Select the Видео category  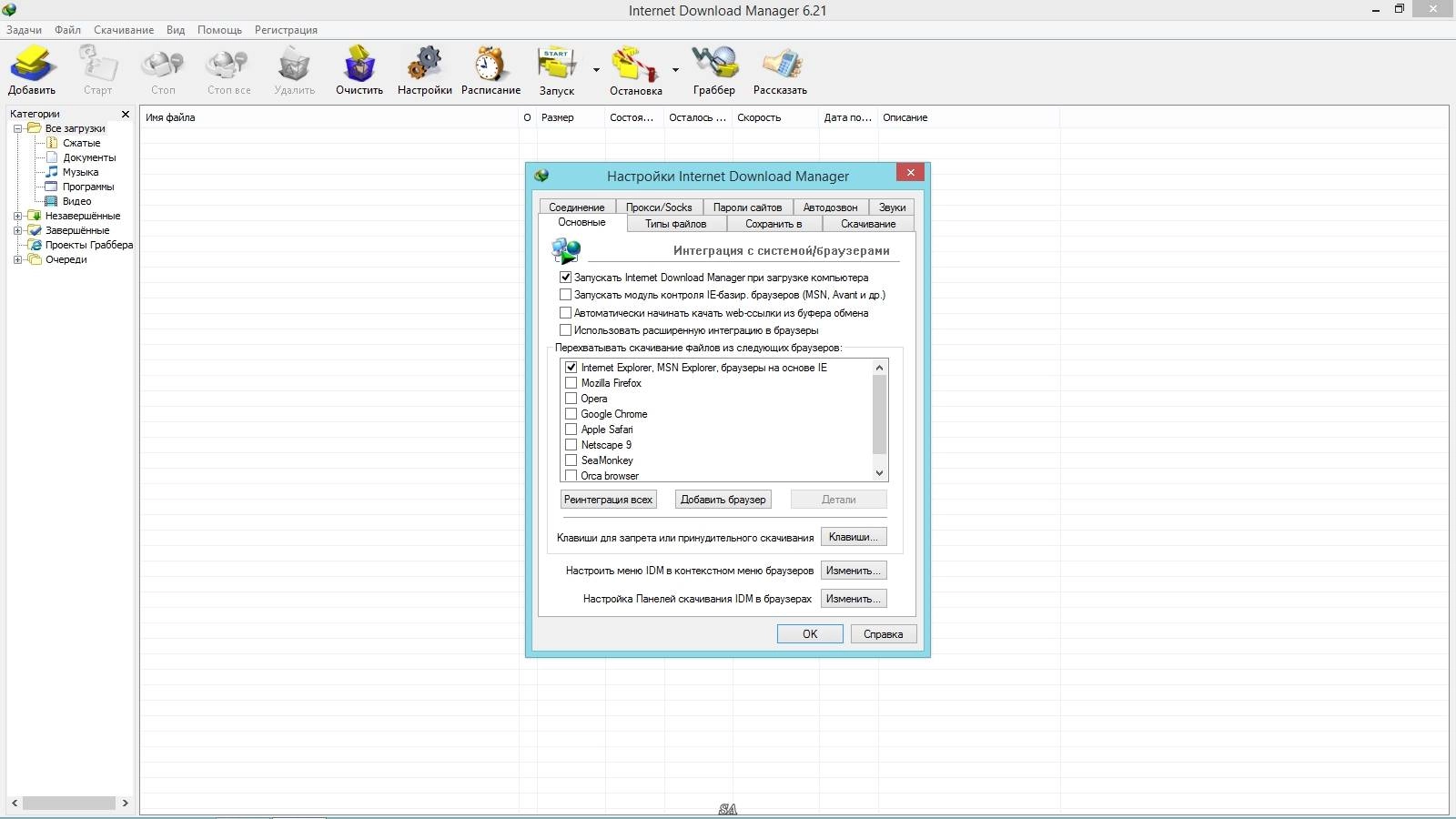76,201
